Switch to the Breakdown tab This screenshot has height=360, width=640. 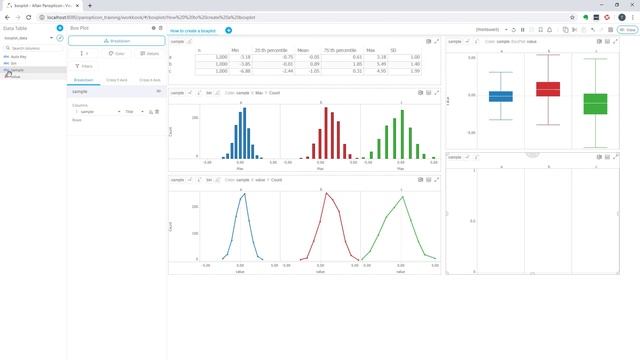pyautogui.click(x=84, y=80)
